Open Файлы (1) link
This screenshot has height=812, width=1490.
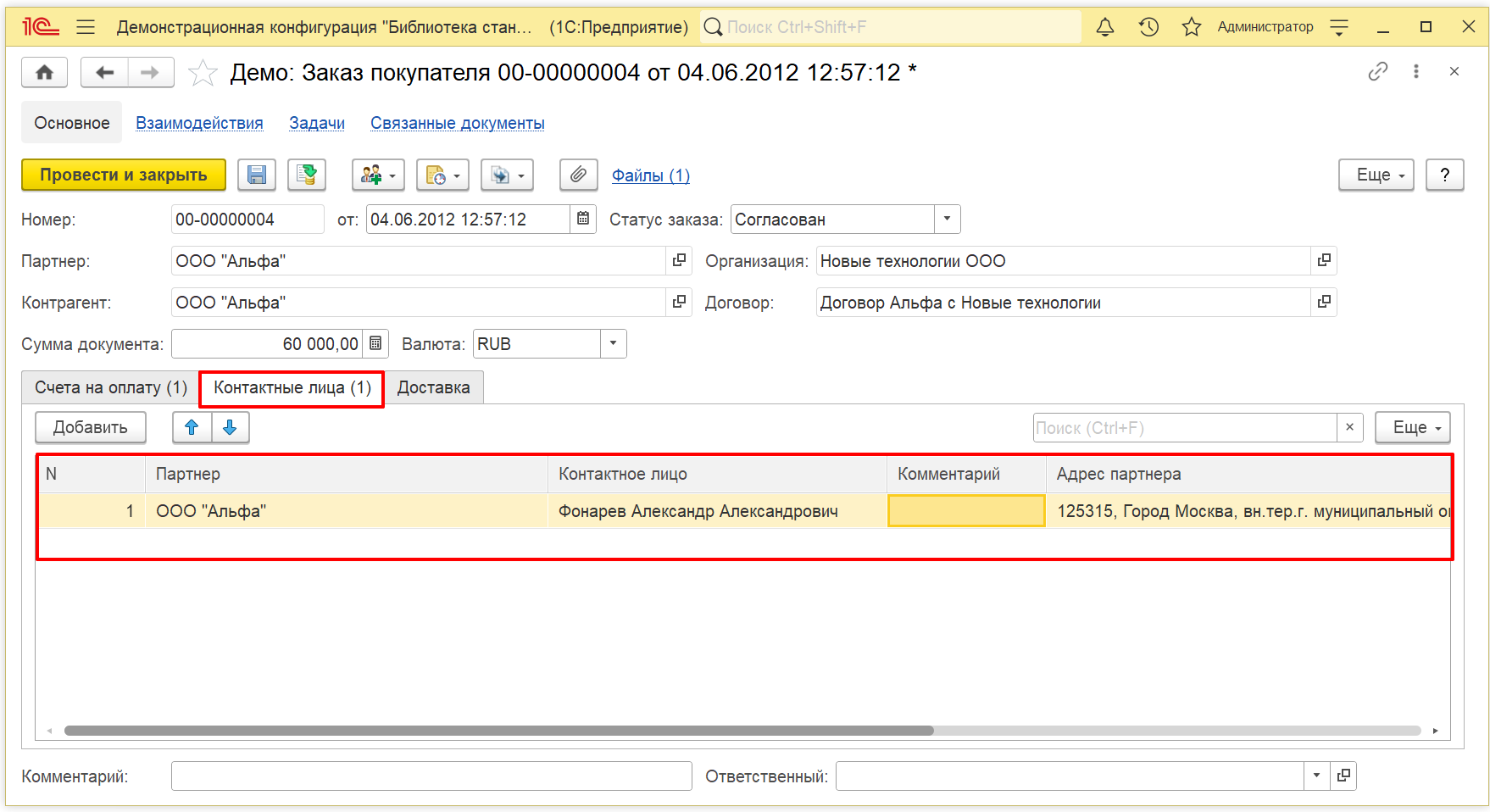point(651,175)
